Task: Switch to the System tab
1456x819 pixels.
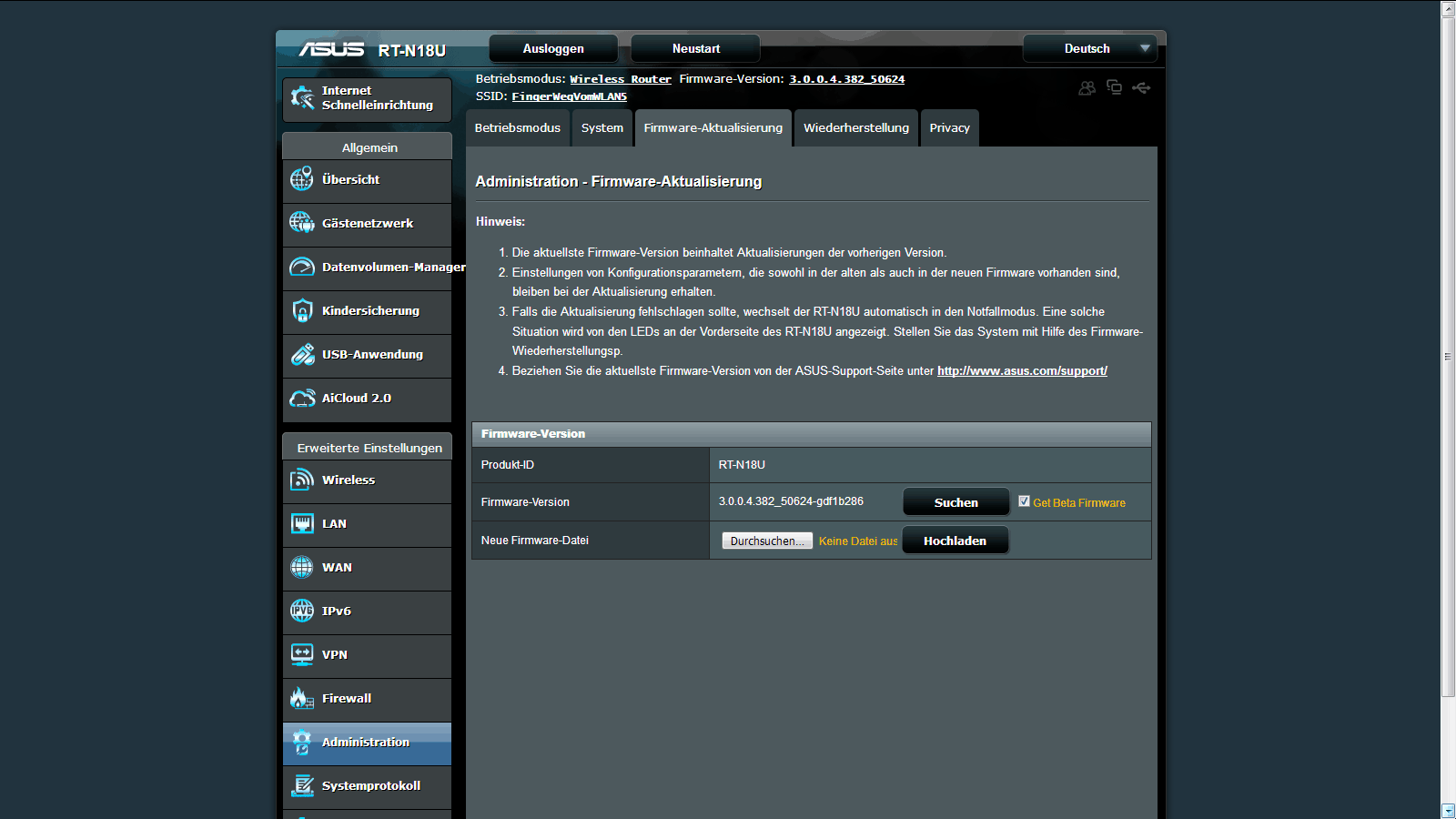Action: [602, 128]
